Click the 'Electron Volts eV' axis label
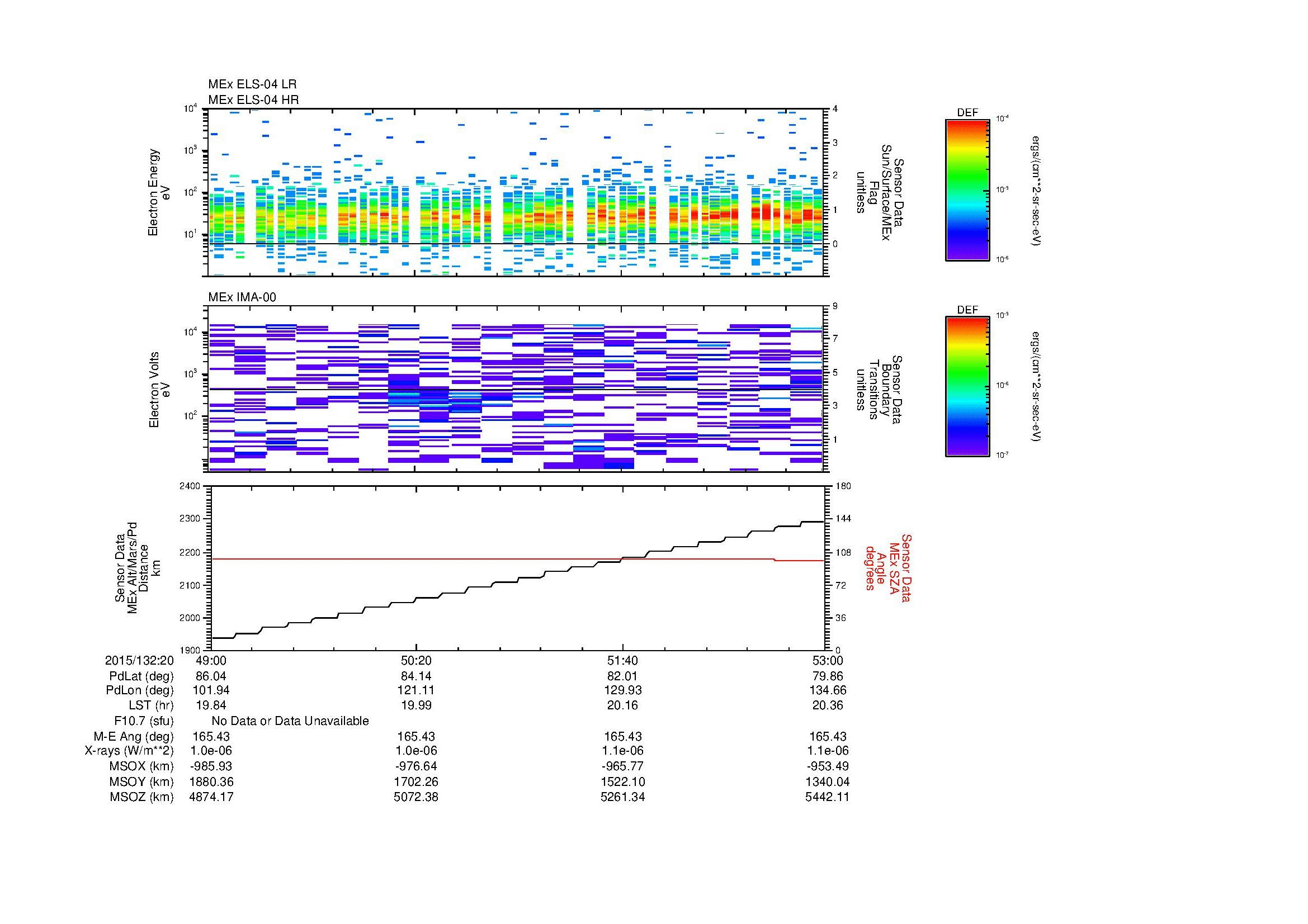Screen dimensions: 1308x924 click(159, 390)
